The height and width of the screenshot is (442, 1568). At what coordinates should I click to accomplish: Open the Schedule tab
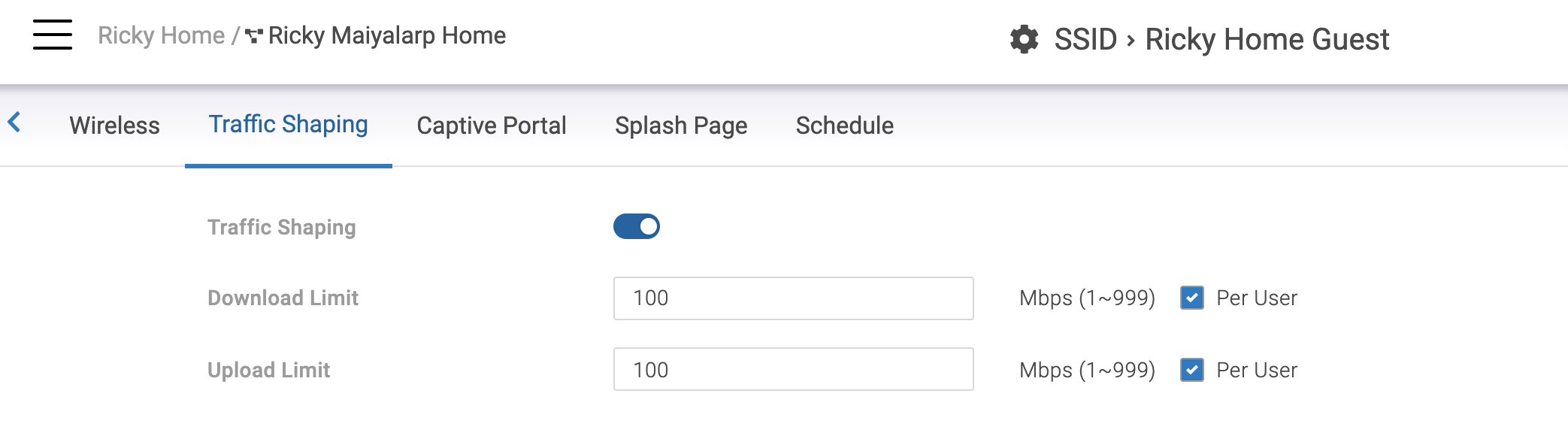[x=845, y=126]
